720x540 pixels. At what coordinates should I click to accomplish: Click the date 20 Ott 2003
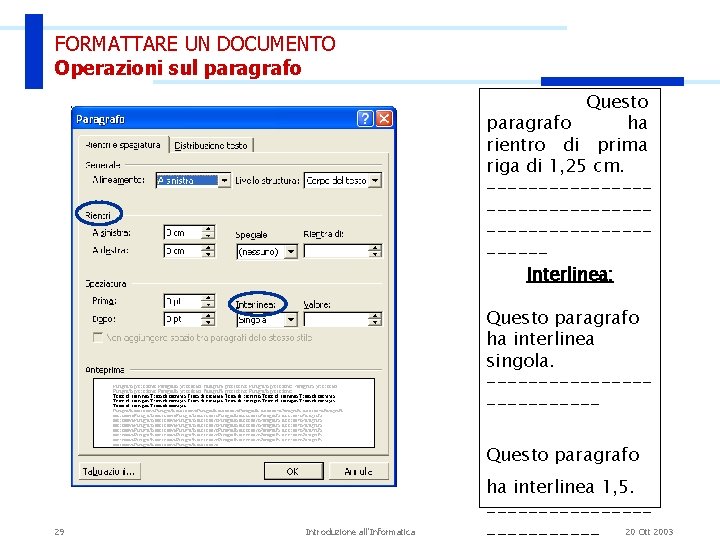tap(649, 532)
